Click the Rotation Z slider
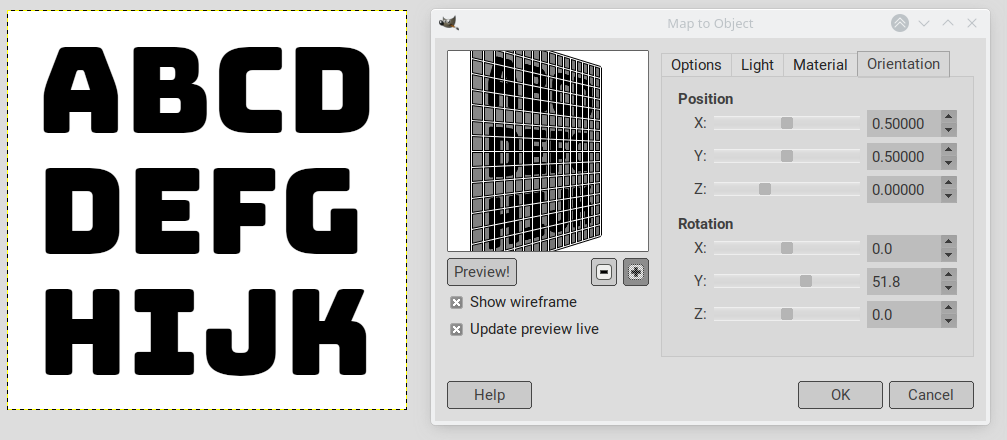The width and height of the screenshot is (1007, 440). tap(787, 314)
